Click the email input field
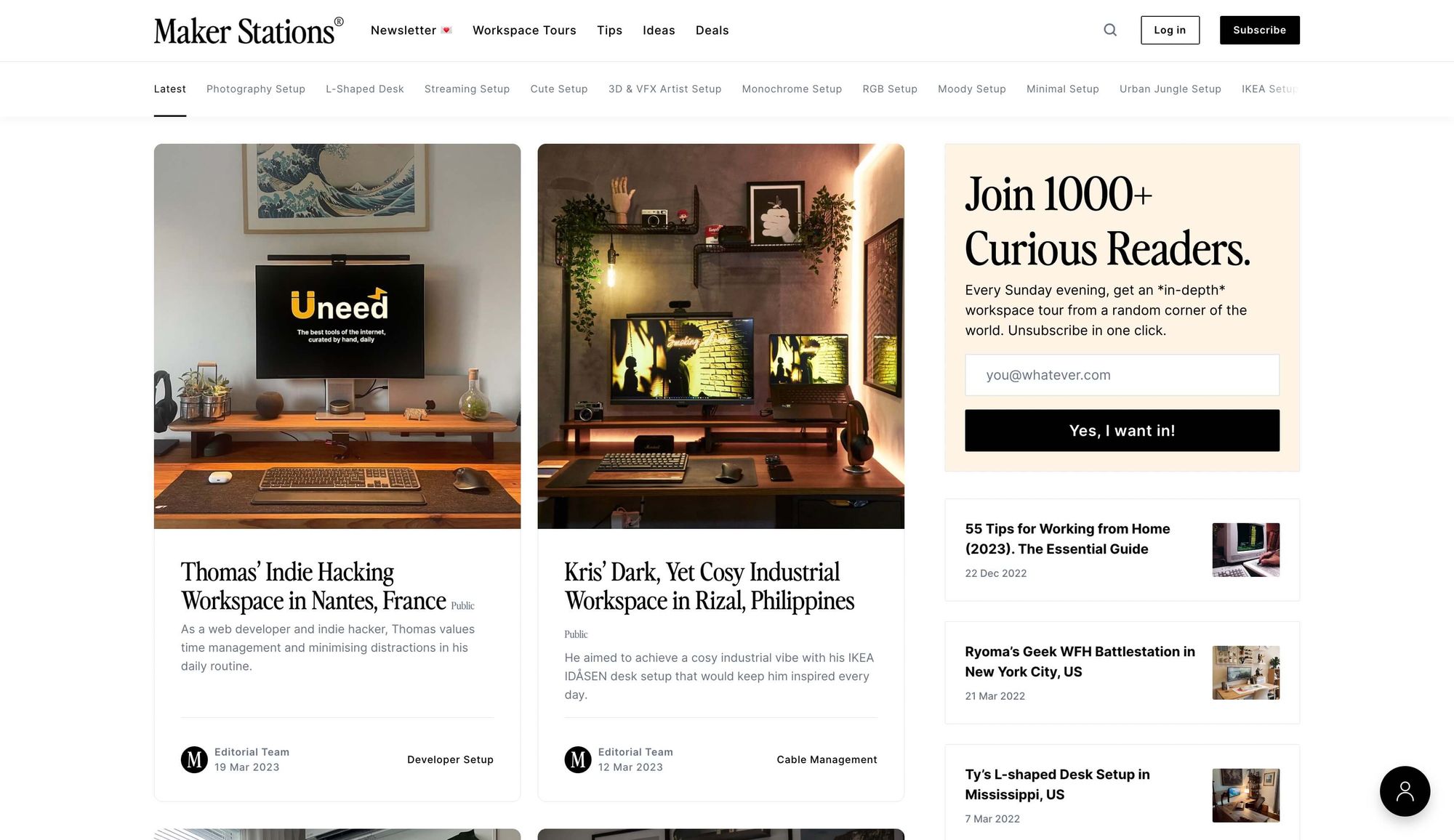1454x840 pixels. [x=1121, y=374]
